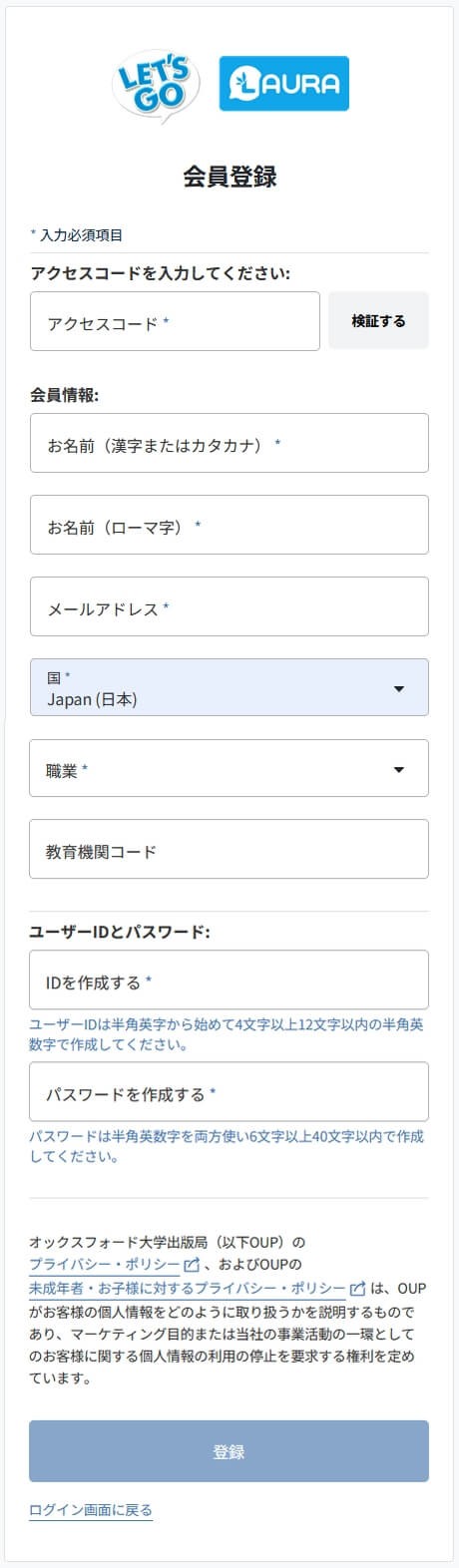Click the お名前（ローマ字）field
Image resolution: width=459 pixels, height=1568 pixels.
coord(229,525)
